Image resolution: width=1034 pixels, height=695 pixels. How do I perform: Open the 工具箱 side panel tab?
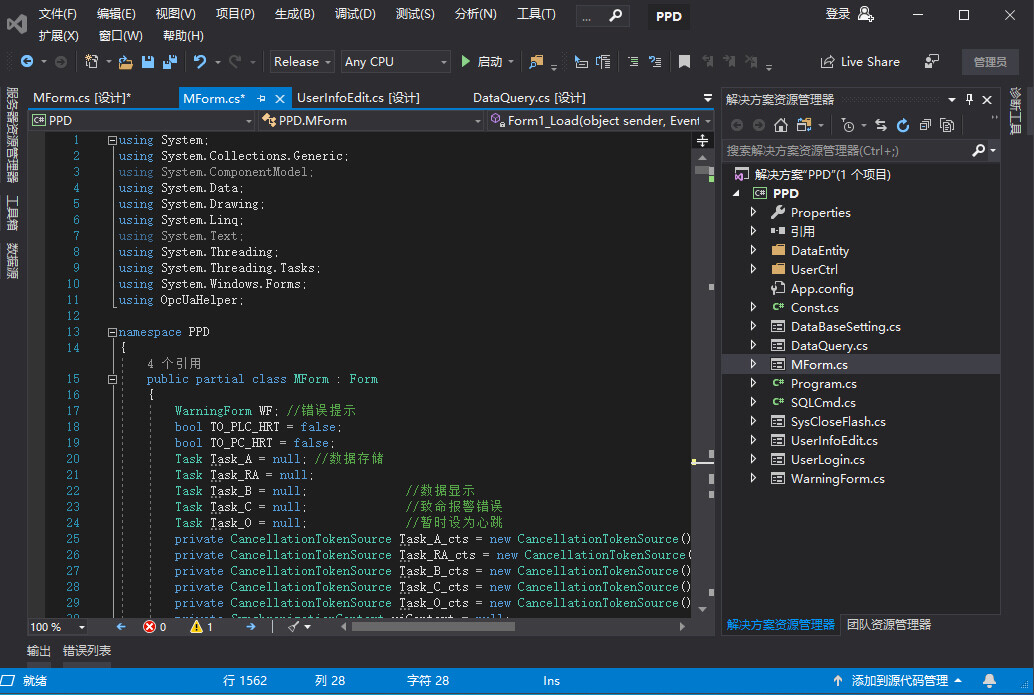12,212
